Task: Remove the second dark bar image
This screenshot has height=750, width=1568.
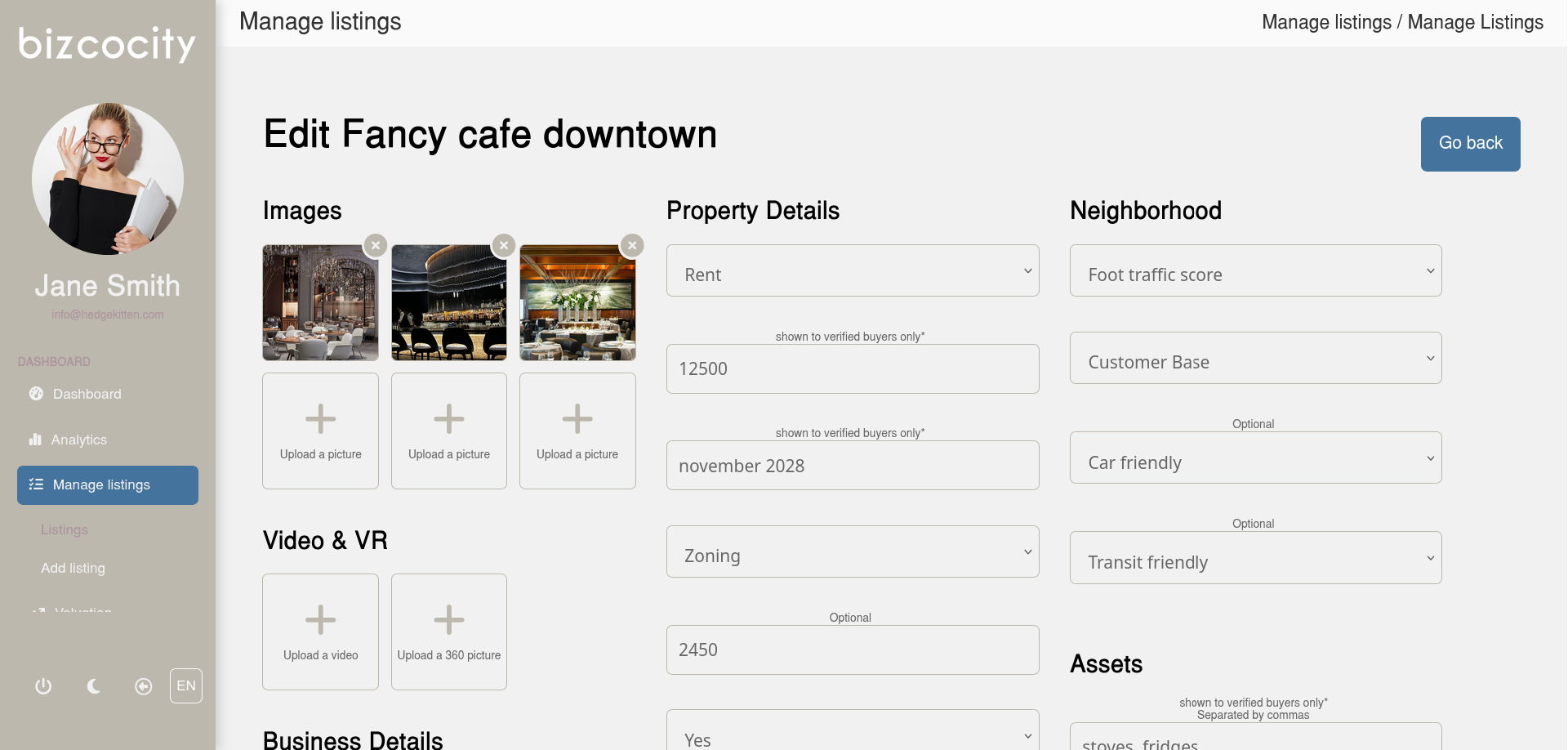Action: [504, 245]
